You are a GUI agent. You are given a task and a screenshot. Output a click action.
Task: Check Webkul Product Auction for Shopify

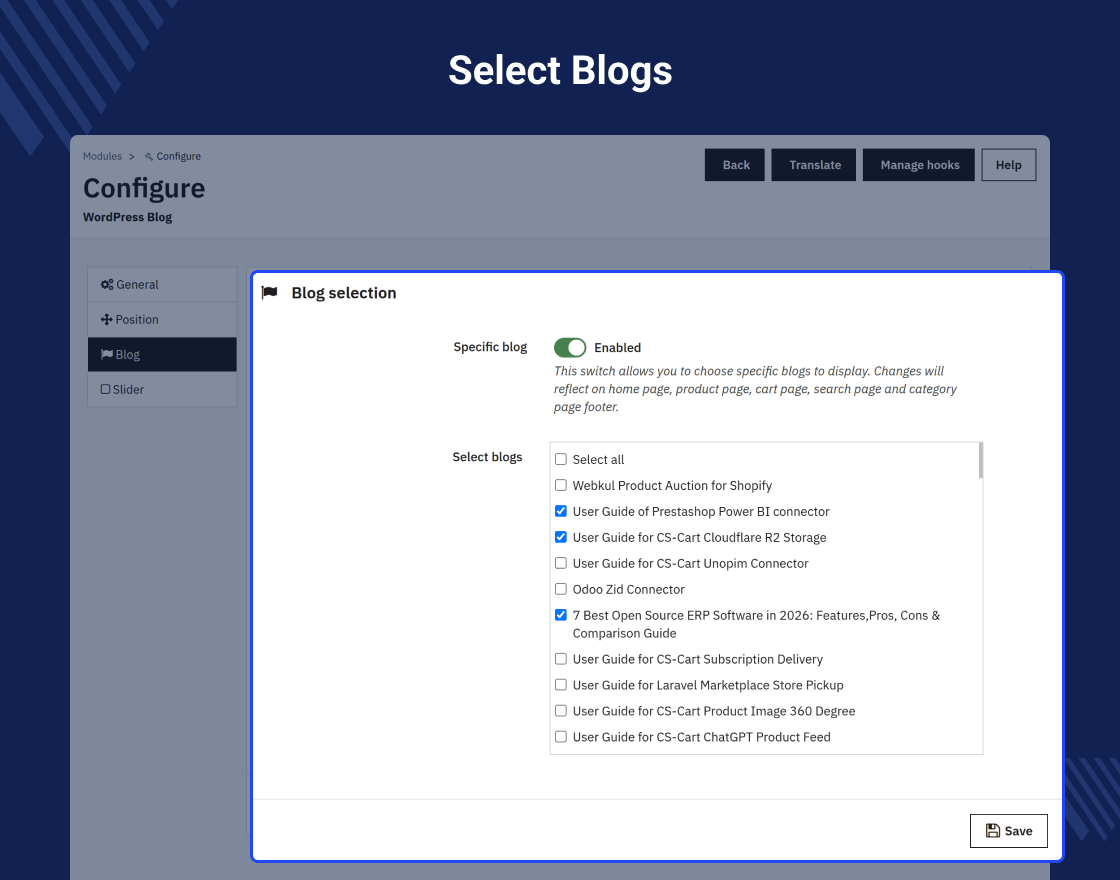click(561, 485)
